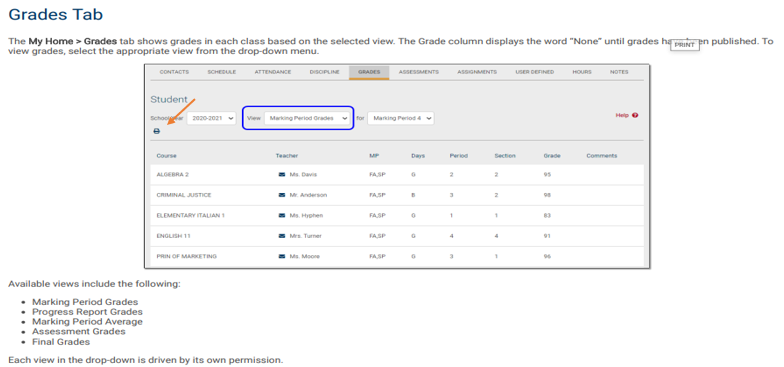Click teacher name Ms. Hyphen
This screenshot has height=367, width=784.
(x=306, y=216)
